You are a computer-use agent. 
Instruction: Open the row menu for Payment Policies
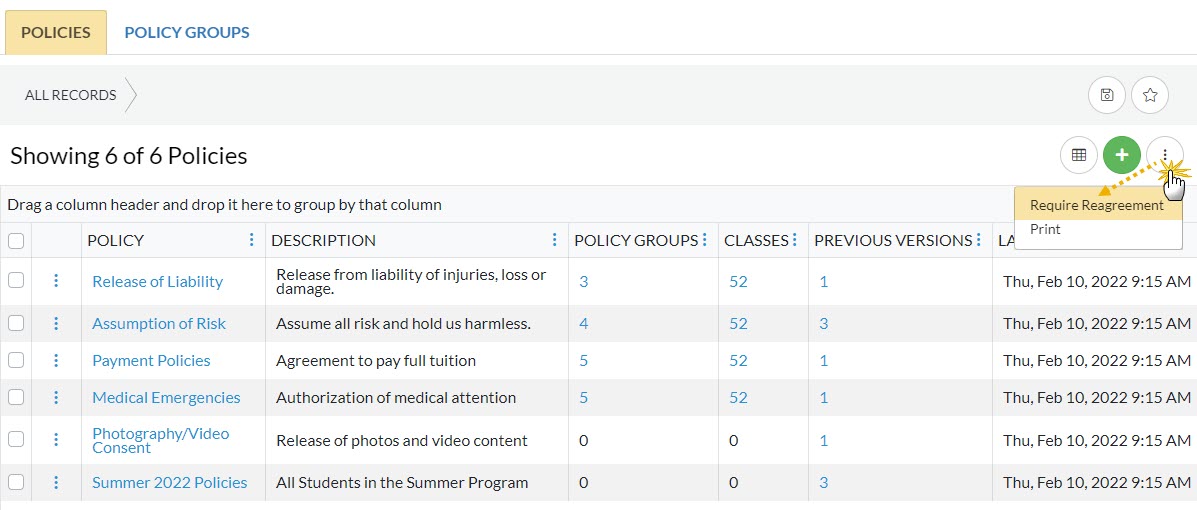pyautogui.click(x=56, y=360)
